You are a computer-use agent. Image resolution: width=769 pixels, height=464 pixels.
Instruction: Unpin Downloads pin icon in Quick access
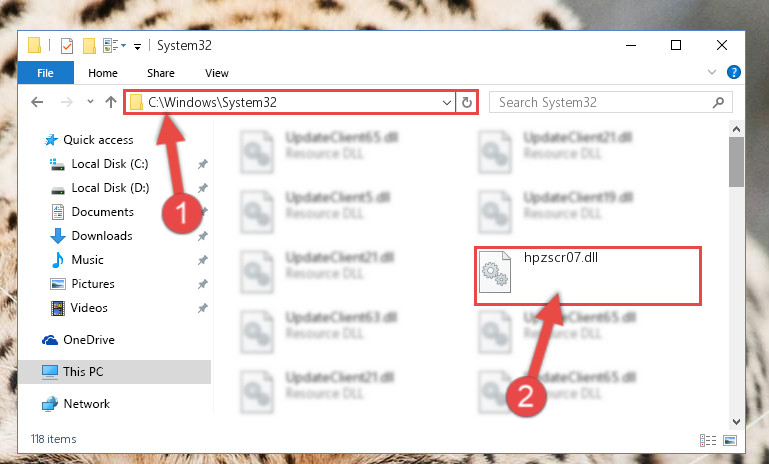tap(203, 236)
